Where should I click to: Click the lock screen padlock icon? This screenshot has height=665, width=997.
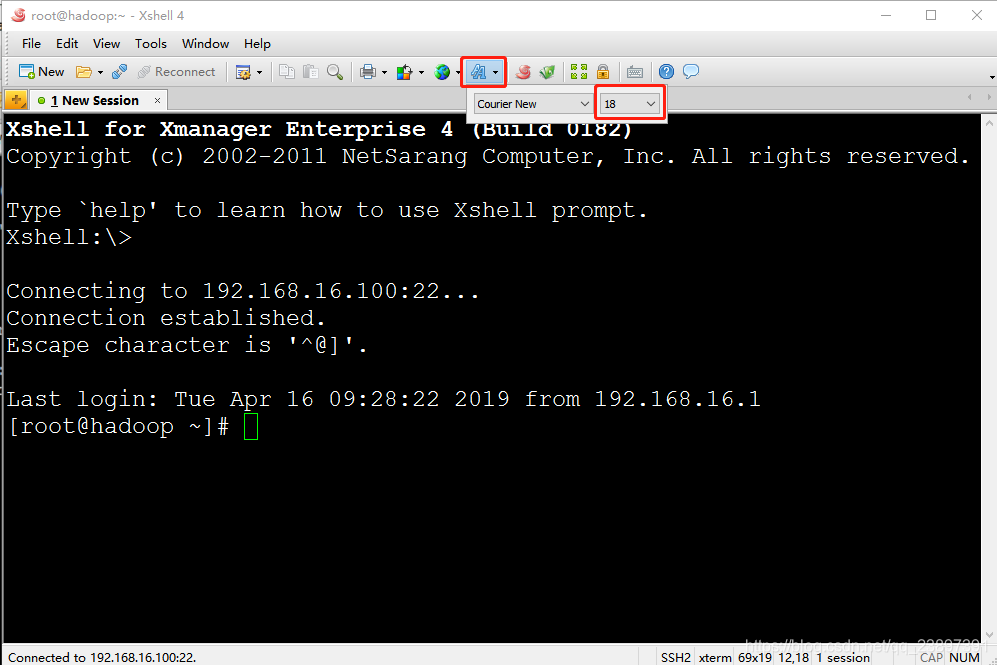(x=603, y=72)
